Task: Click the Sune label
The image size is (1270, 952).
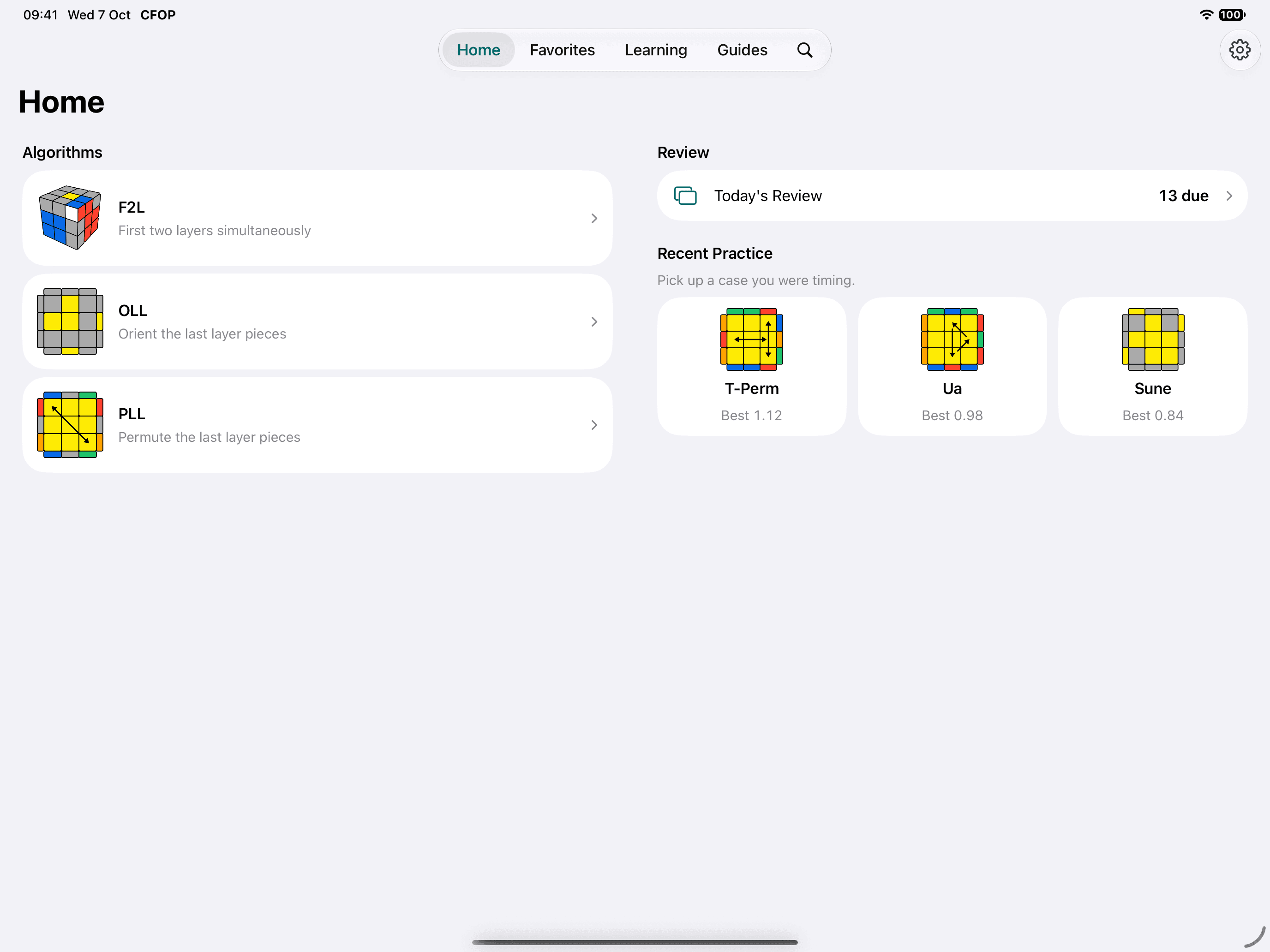Action: click(x=1153, y=388)
